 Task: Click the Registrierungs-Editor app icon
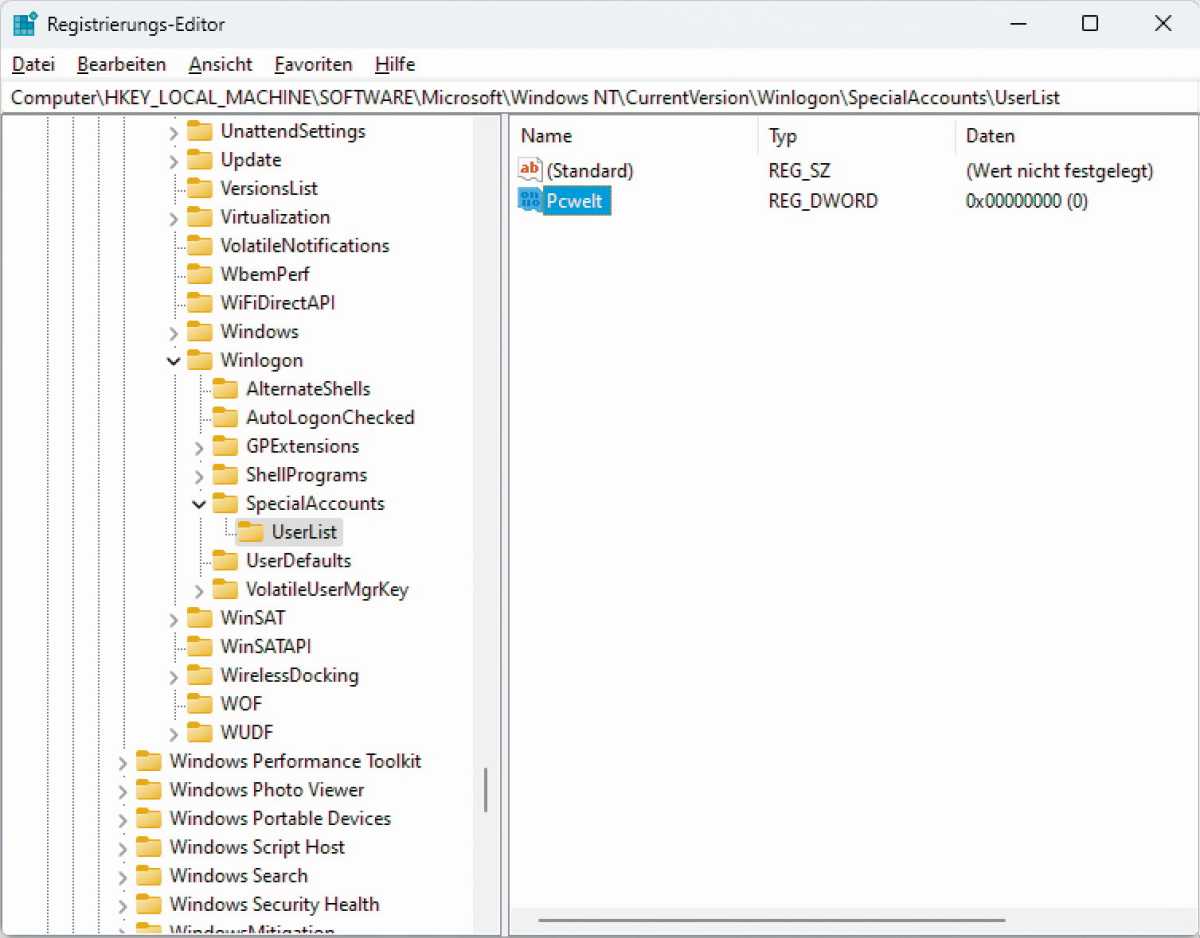pos(25,23)
